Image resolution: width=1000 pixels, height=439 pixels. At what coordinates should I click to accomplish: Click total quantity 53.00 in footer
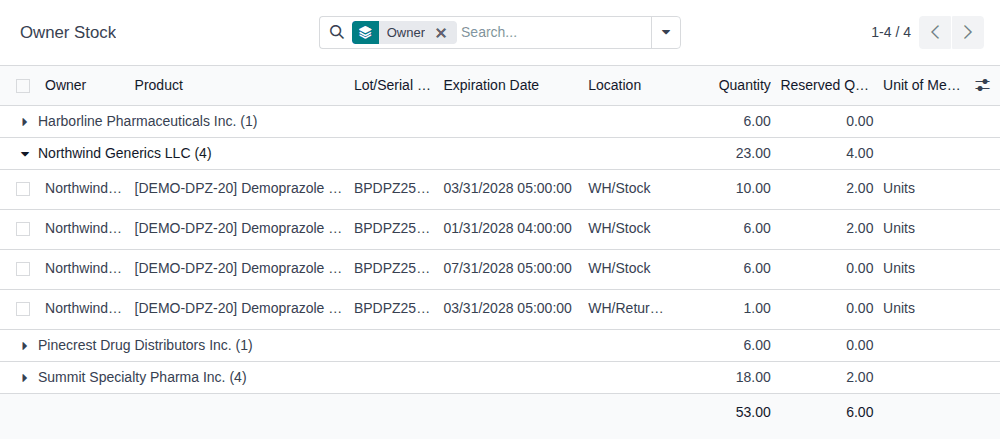coord(753,413)
